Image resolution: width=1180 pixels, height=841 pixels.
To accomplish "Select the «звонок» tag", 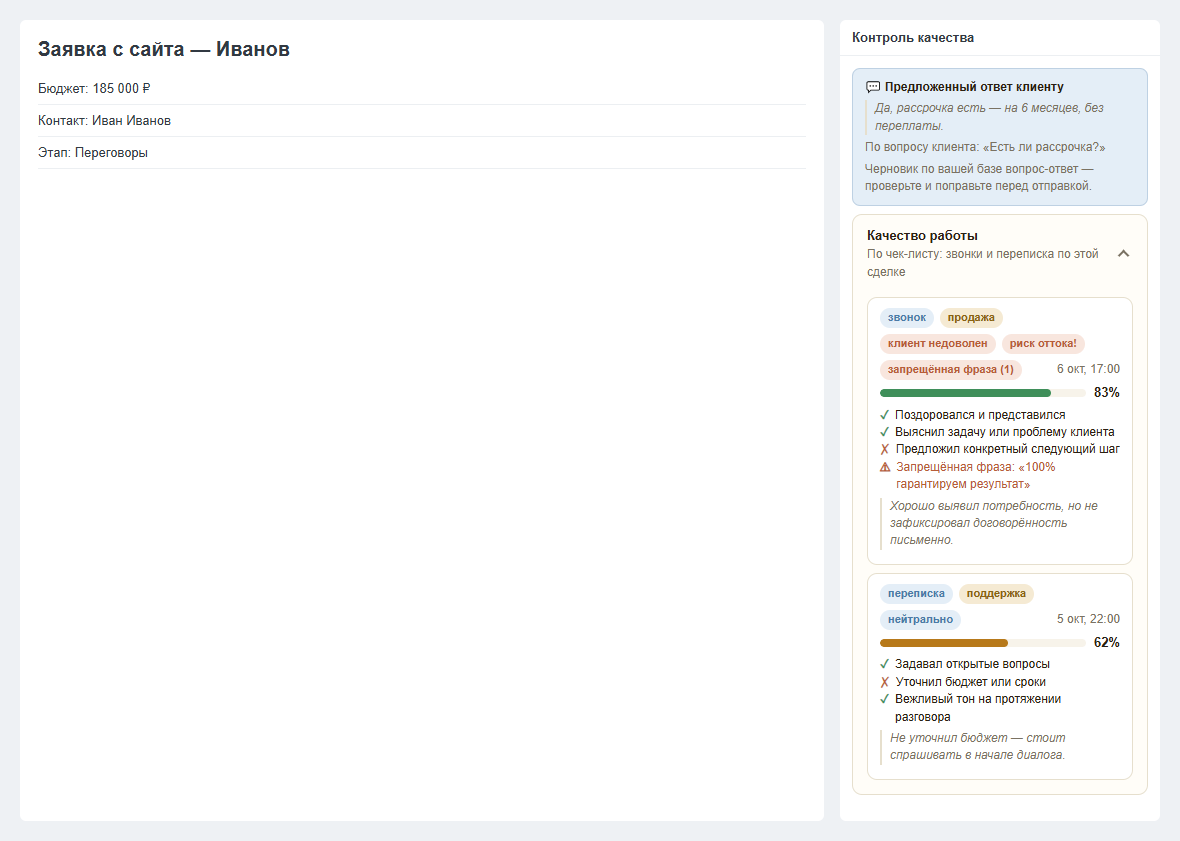I will (x=907, y=317).
